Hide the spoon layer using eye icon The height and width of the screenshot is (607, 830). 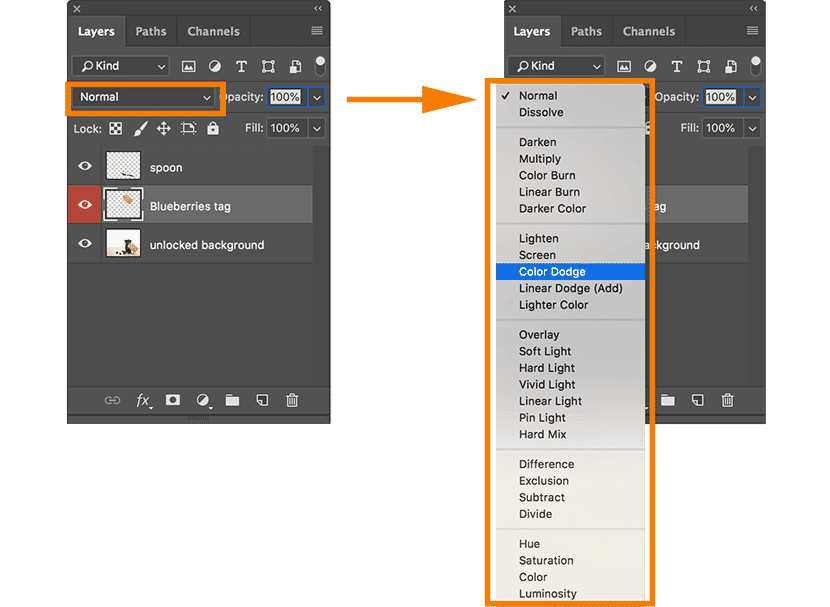point(85,167)
